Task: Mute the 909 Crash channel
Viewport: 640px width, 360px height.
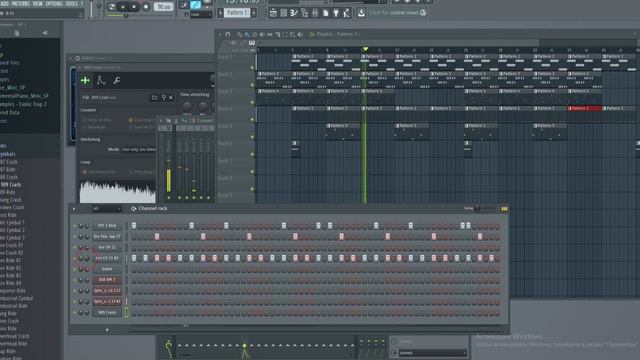Action: click(x=75, y=313)
